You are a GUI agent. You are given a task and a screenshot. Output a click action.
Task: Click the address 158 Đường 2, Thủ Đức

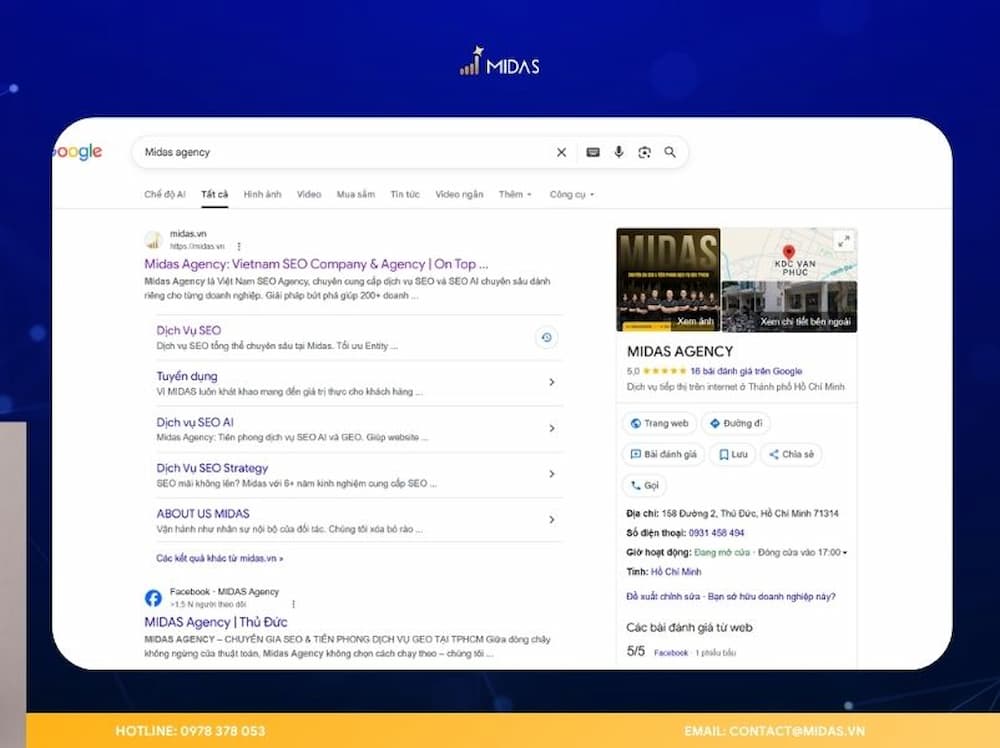point(749,513)
